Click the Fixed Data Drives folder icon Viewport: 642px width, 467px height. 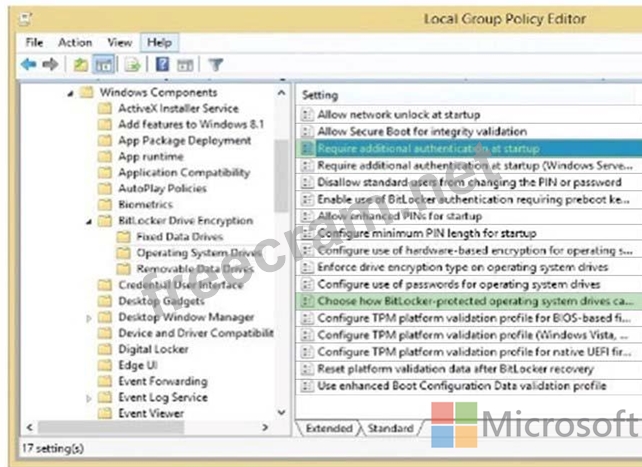click(x=123, y=237)
